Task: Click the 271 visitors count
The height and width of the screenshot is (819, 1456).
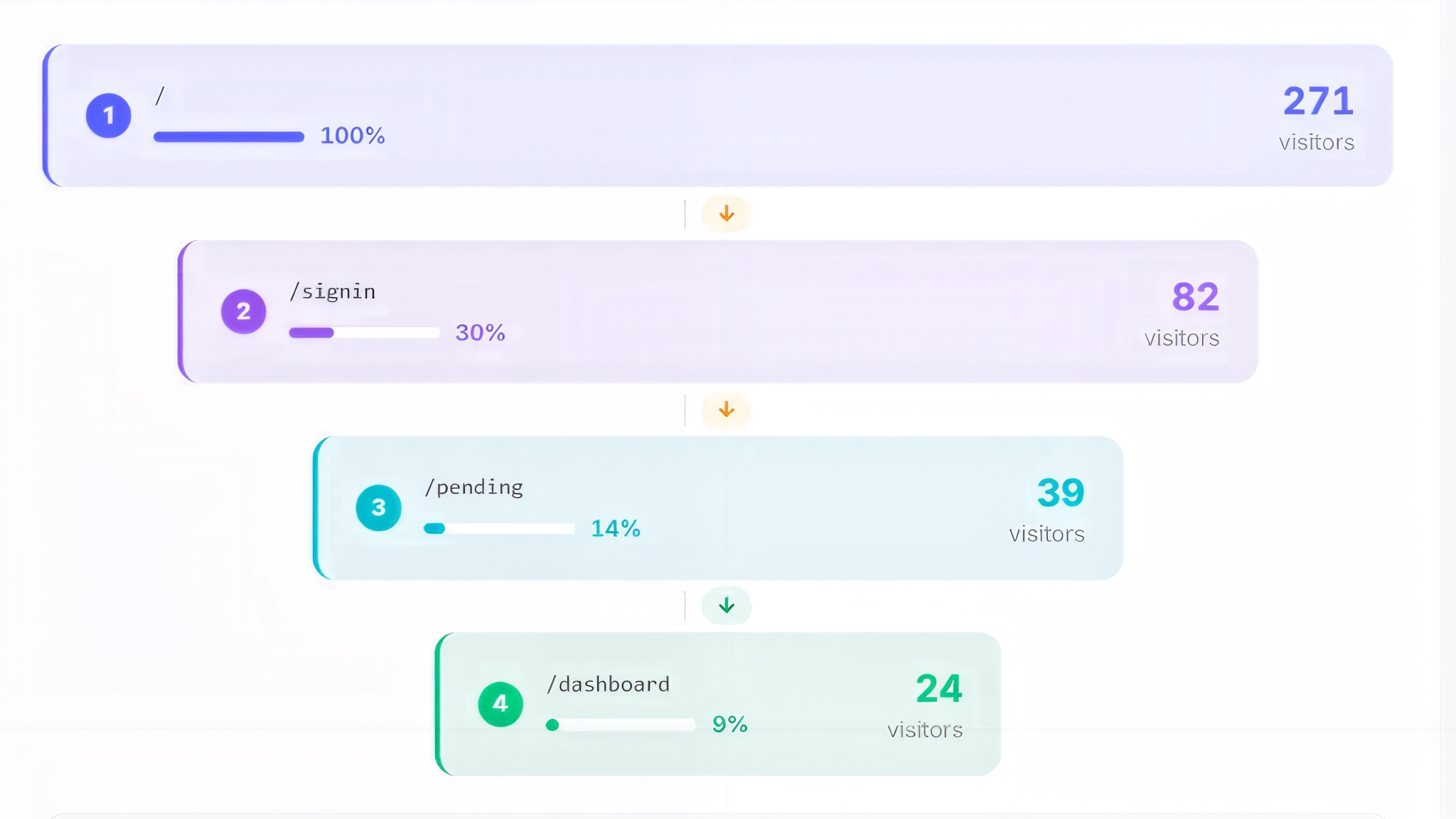Action: pos(1317,102)
